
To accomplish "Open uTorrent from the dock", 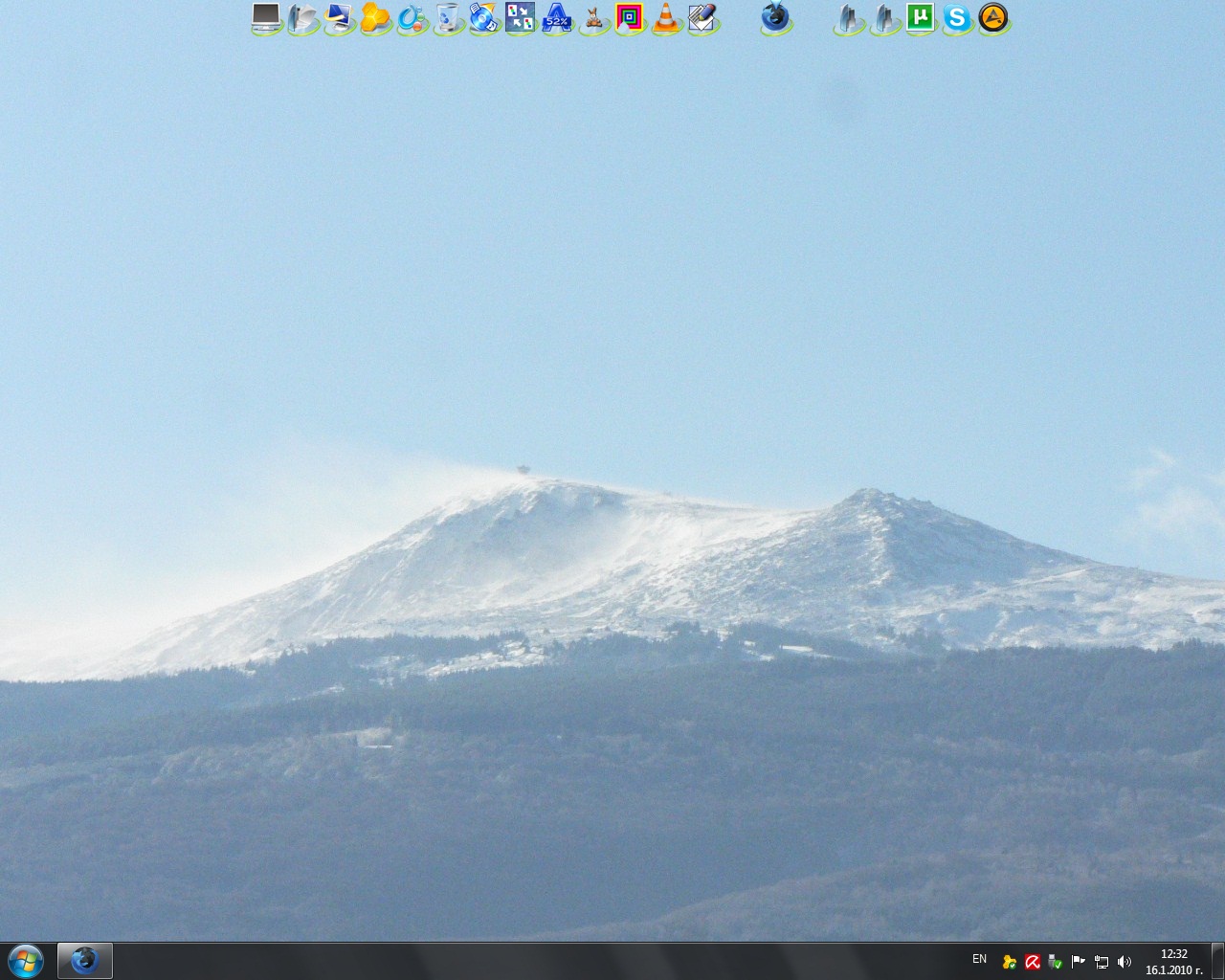I will click(920, 18).
